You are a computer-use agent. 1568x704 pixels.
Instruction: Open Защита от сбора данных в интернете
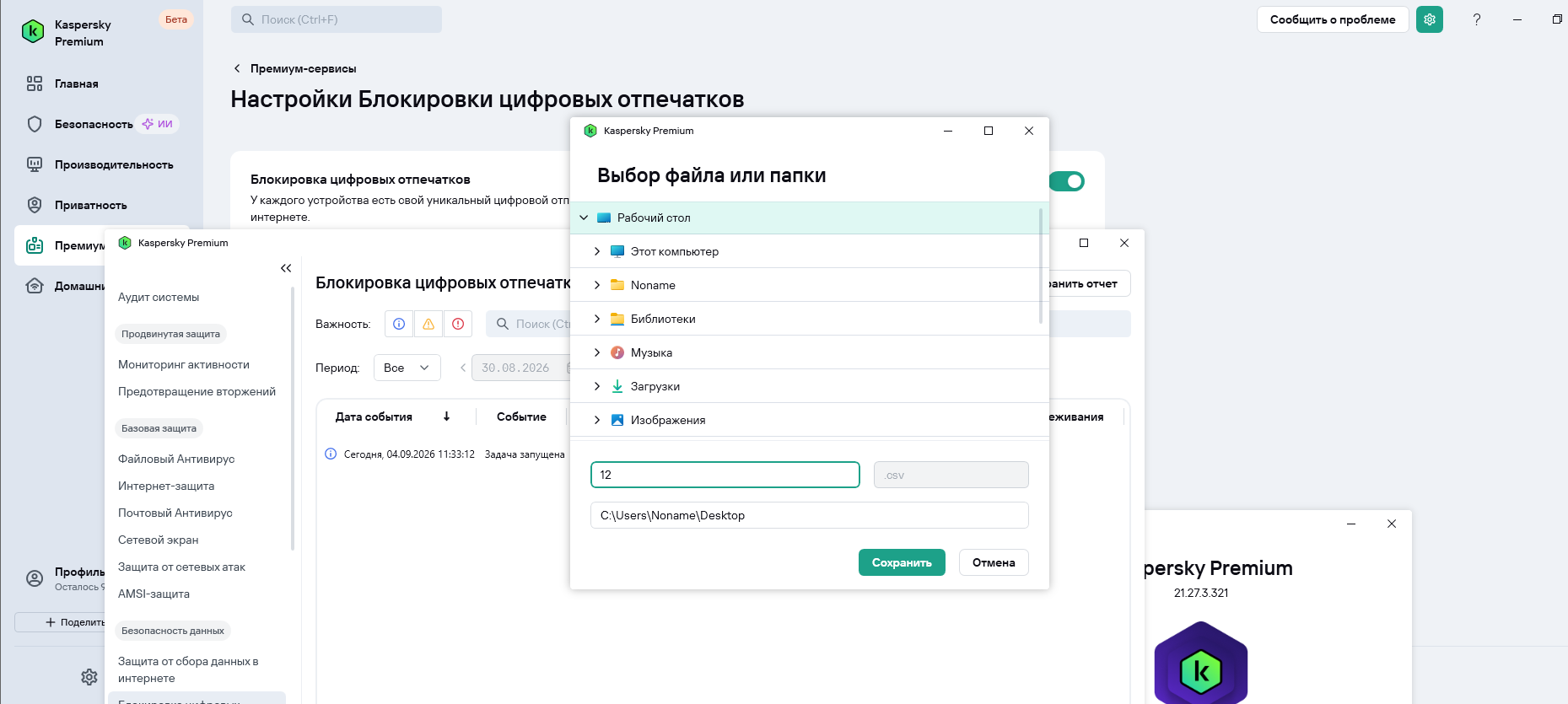(188, 669)
